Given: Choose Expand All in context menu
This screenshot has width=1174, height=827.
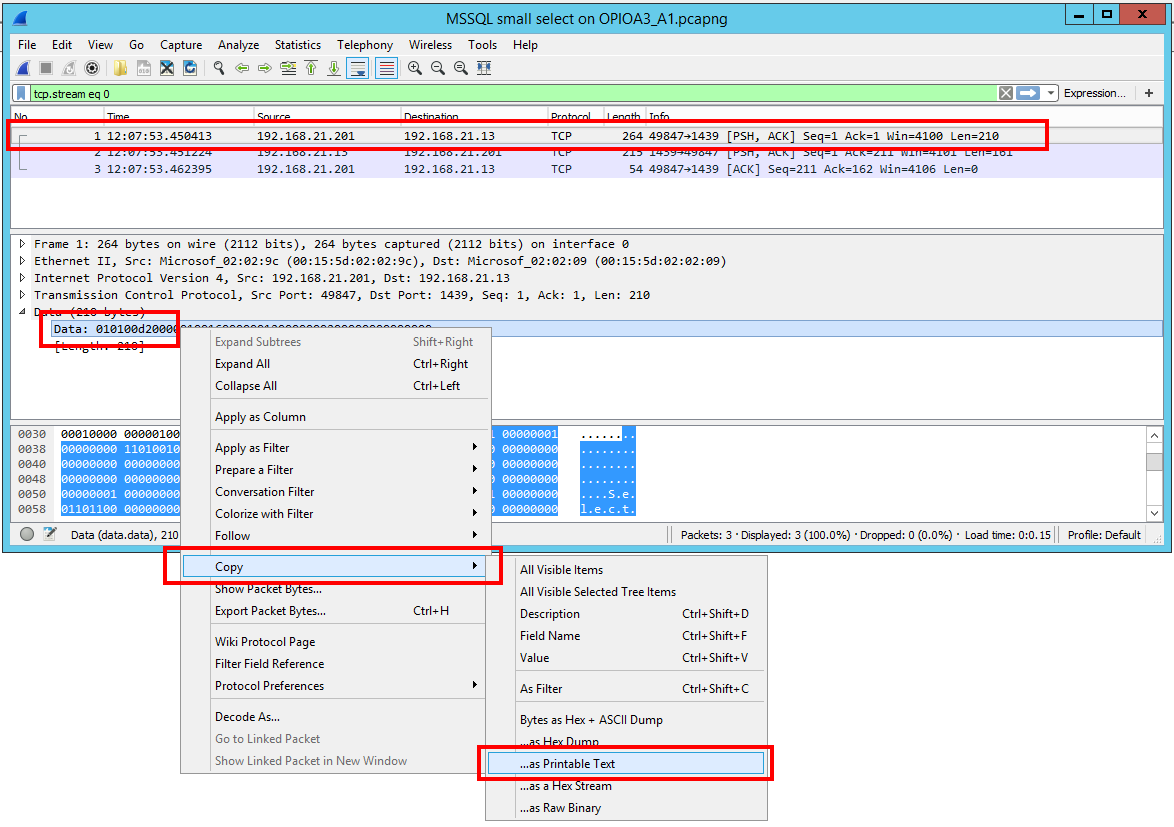Looking at the screenshot, I should tap(335, 364).
